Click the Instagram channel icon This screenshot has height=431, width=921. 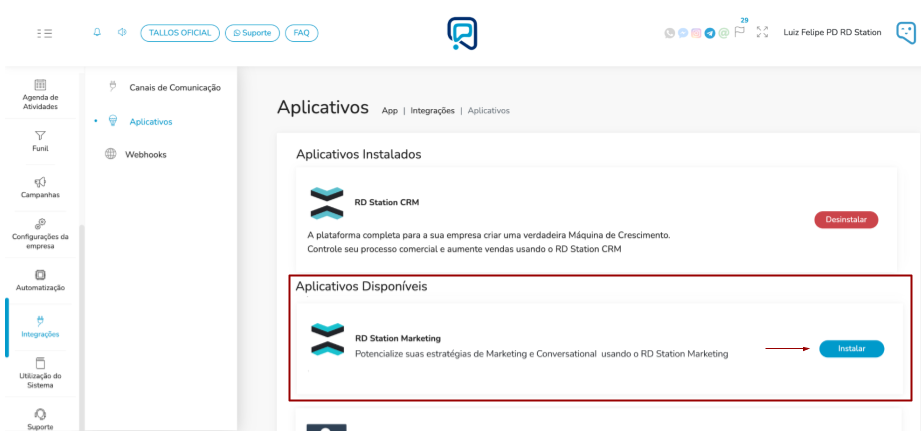[x=696, y=32]
